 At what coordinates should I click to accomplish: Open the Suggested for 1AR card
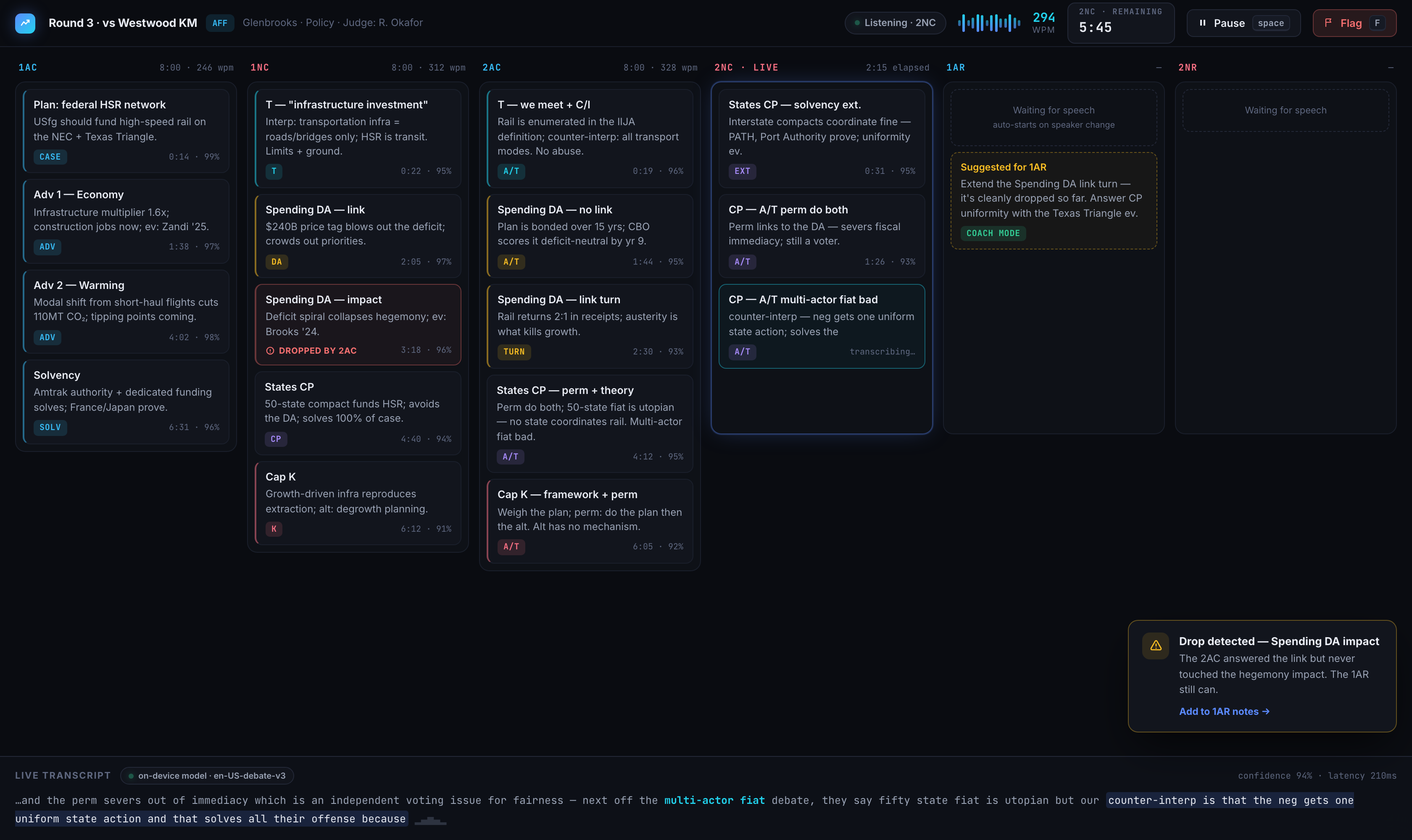(x=1054, y=200)
